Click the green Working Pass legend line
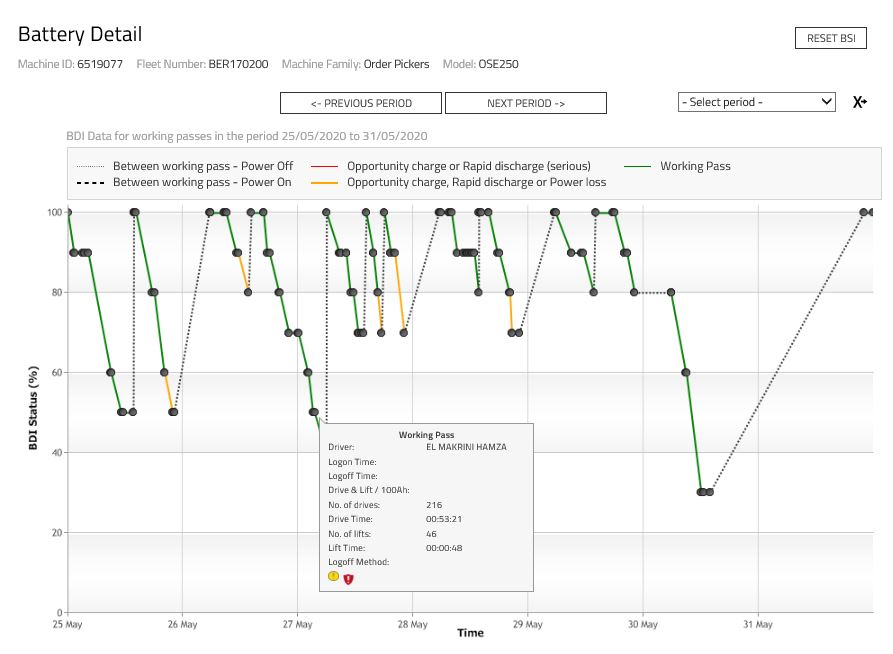 [x=638, y=166]
